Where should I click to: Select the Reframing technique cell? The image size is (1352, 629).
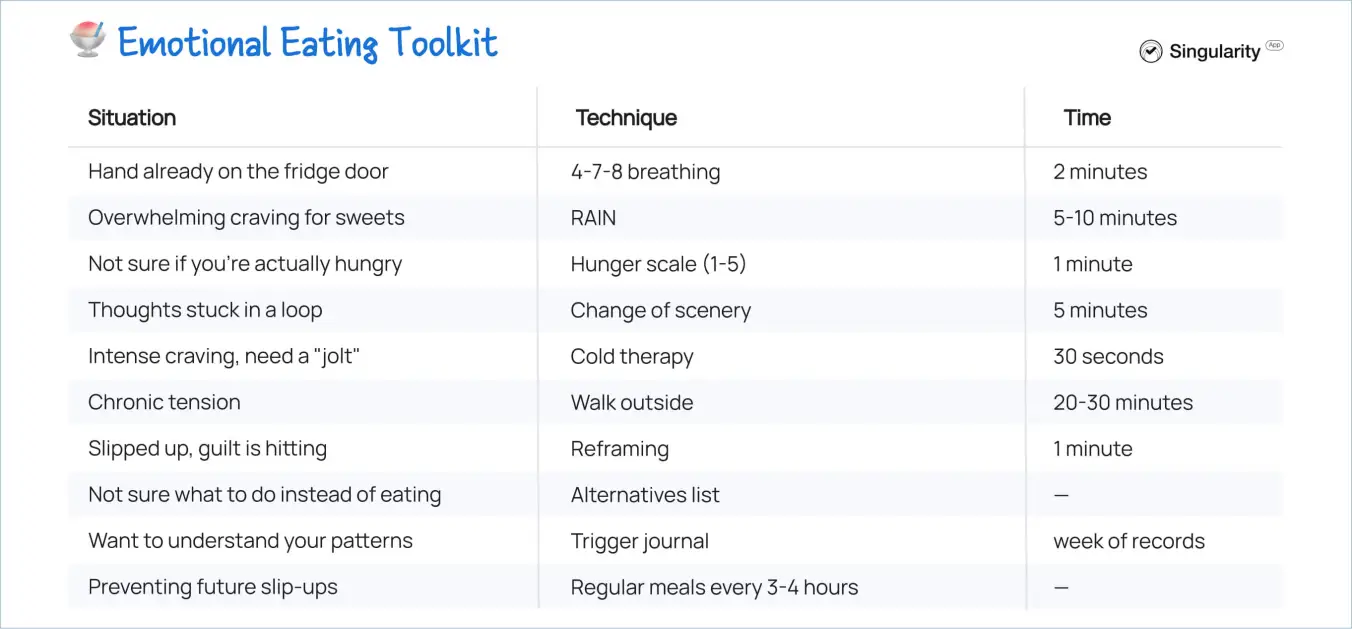(x=619, y=449)
